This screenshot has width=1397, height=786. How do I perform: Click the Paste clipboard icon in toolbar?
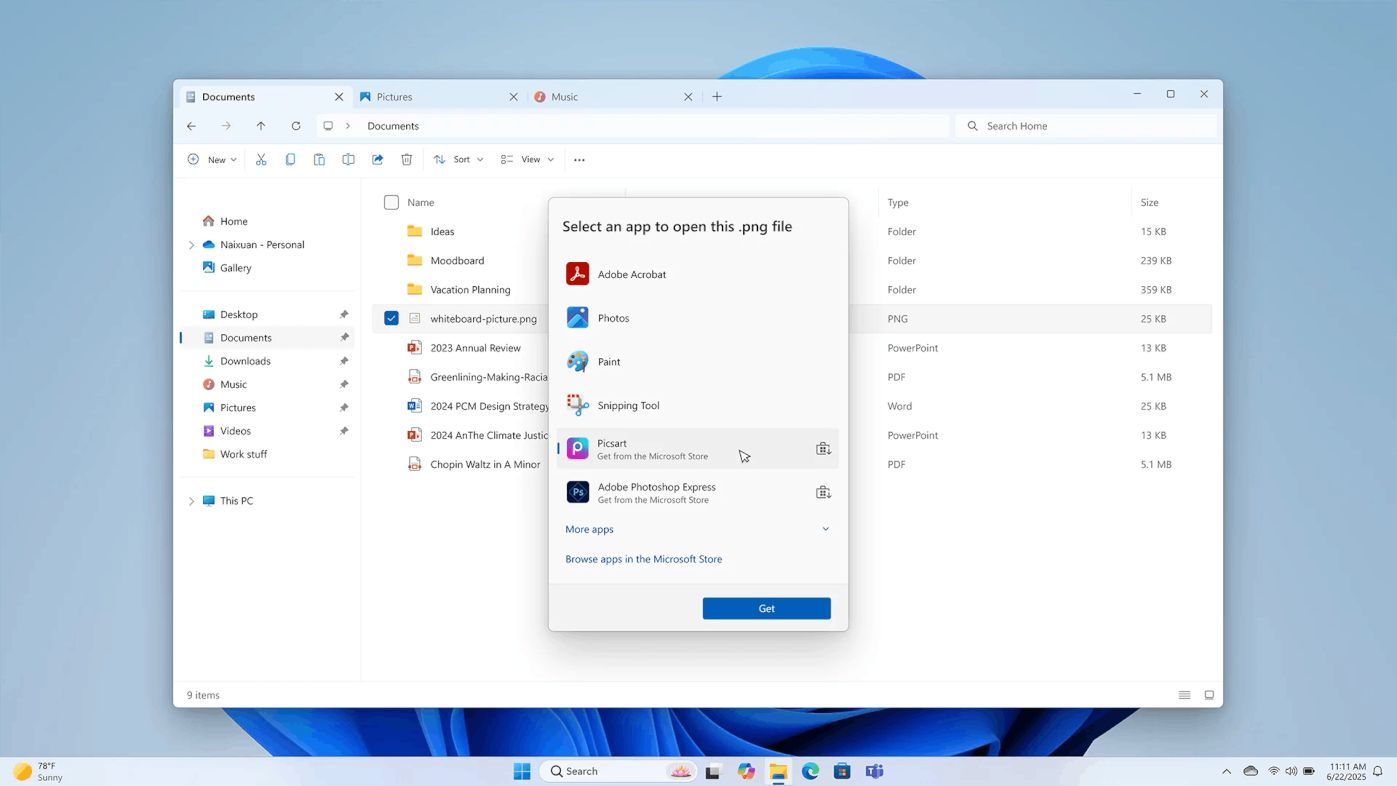tap(319, 159)
